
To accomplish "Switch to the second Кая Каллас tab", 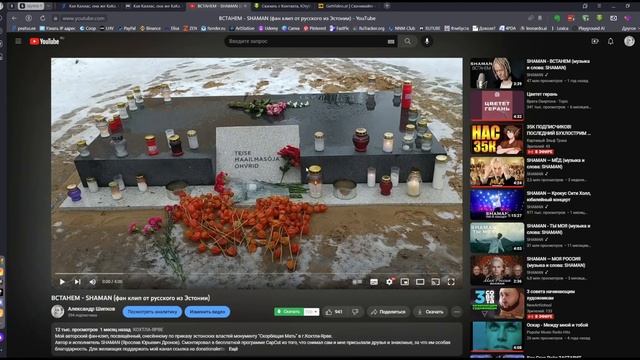I will point(153,6).
